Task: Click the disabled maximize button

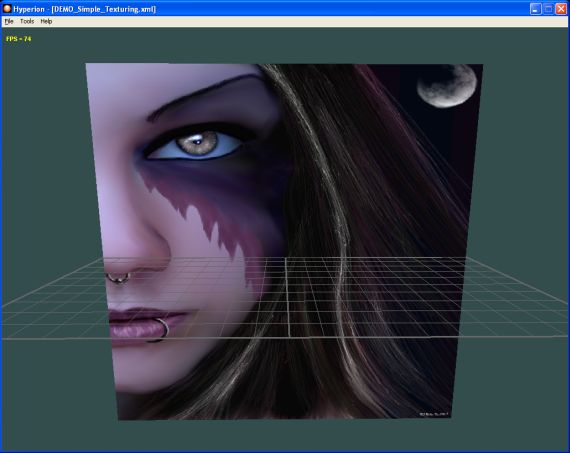Action: pyautogui.click(x=548, y=9)
